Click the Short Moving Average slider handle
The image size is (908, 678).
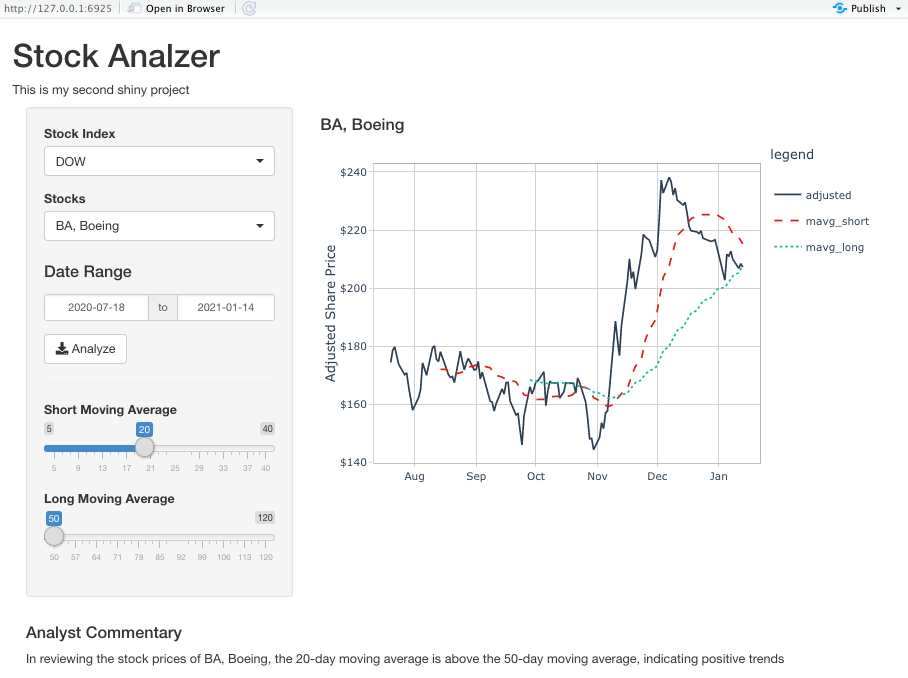click(144, 448)
